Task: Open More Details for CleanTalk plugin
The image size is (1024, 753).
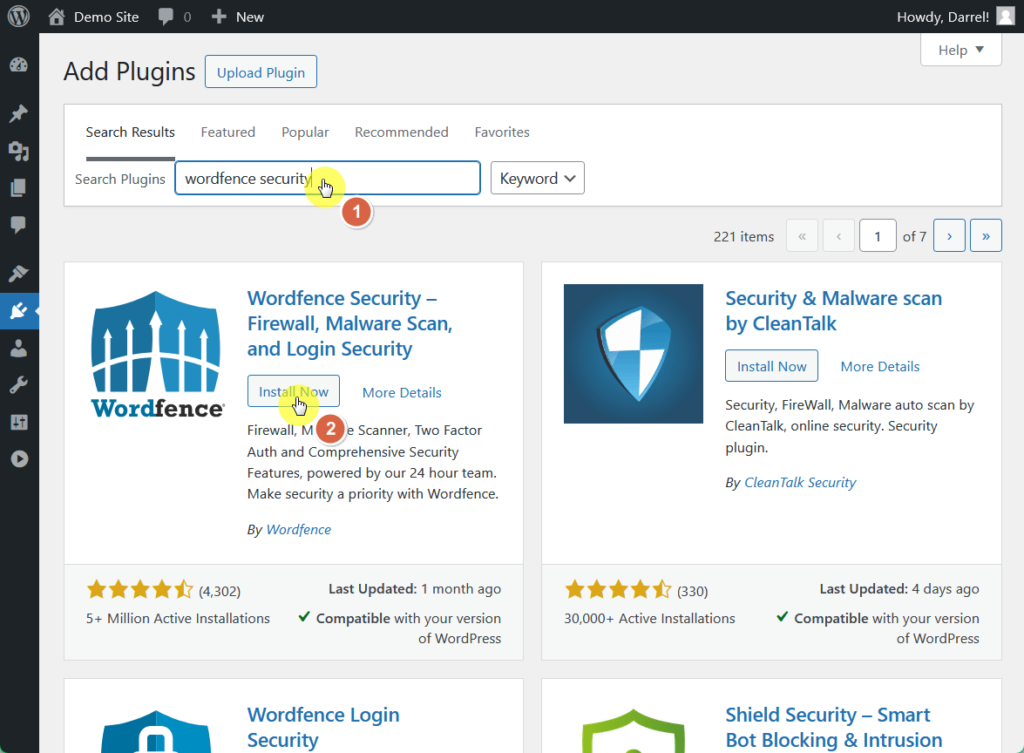Action: (880, 366)
